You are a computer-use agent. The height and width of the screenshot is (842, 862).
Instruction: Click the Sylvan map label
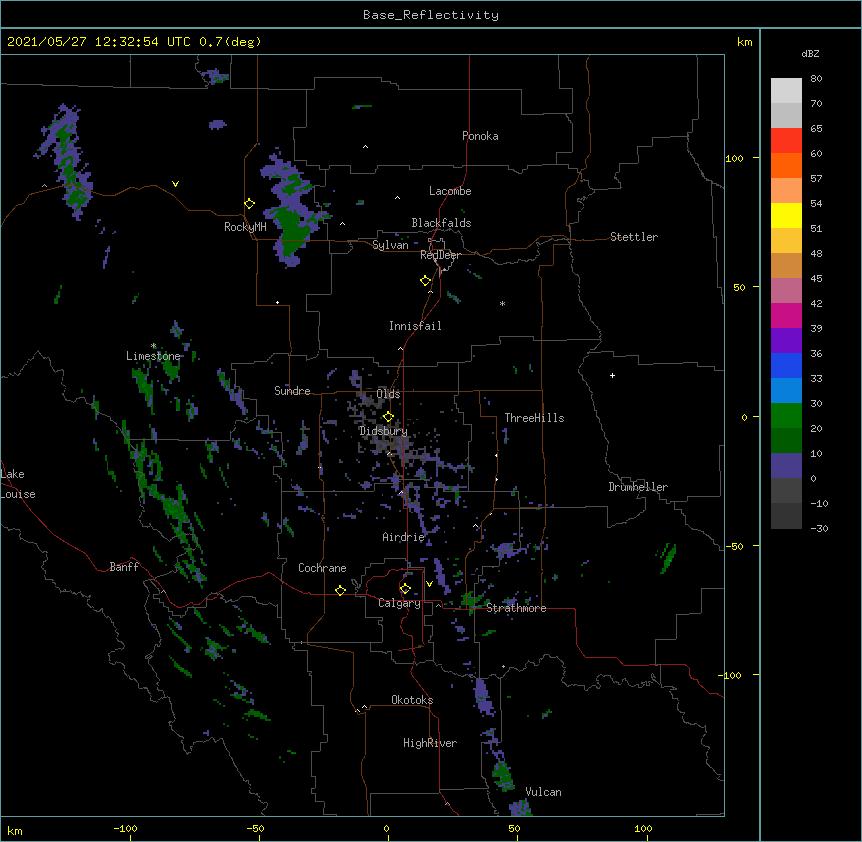click(x=390, y=245)
